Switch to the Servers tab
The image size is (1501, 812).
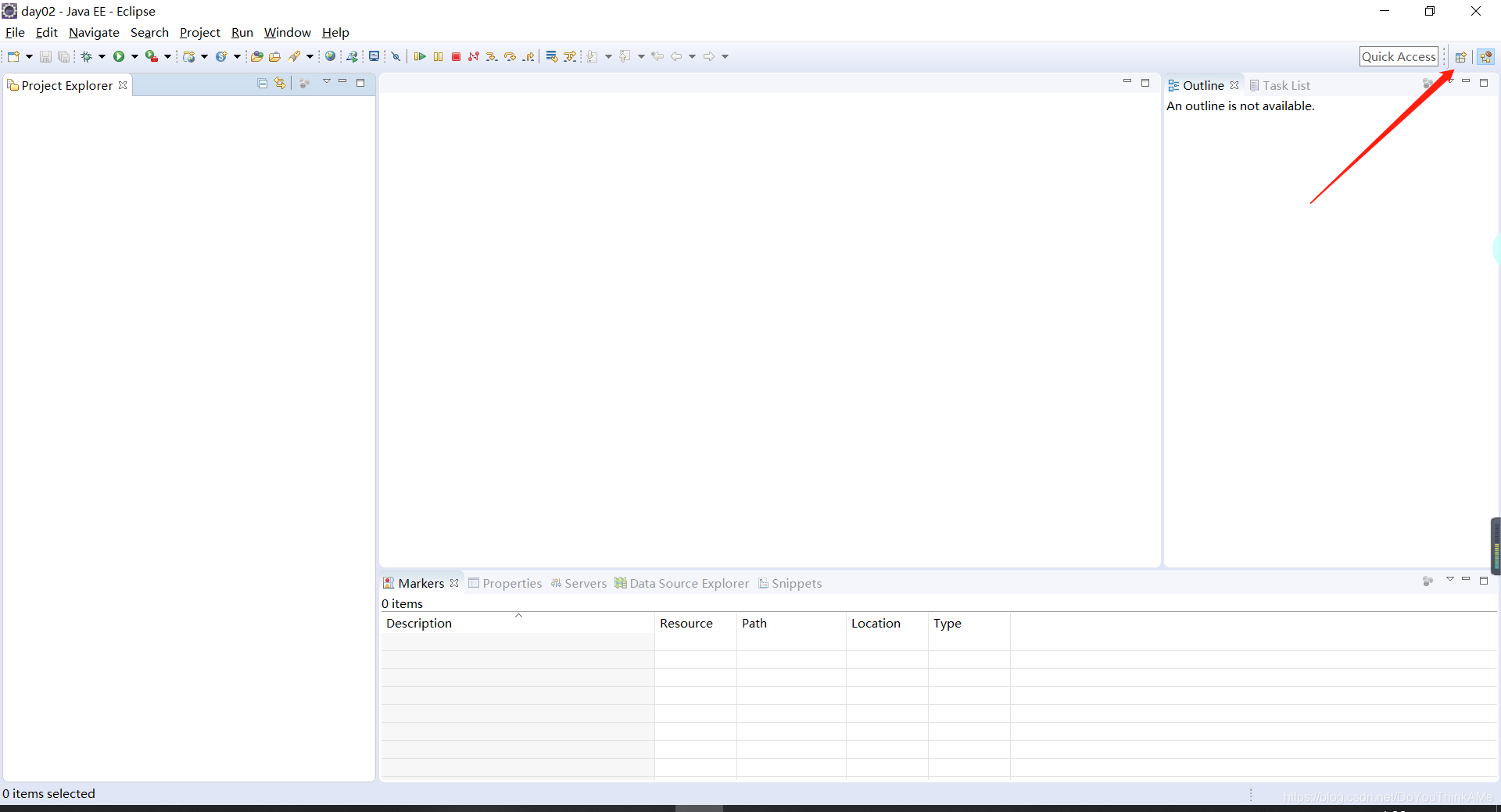579,583
